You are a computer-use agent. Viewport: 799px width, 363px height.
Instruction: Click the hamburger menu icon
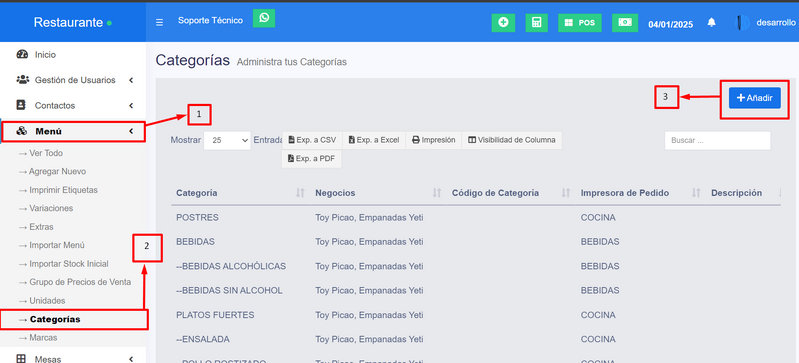159,22
